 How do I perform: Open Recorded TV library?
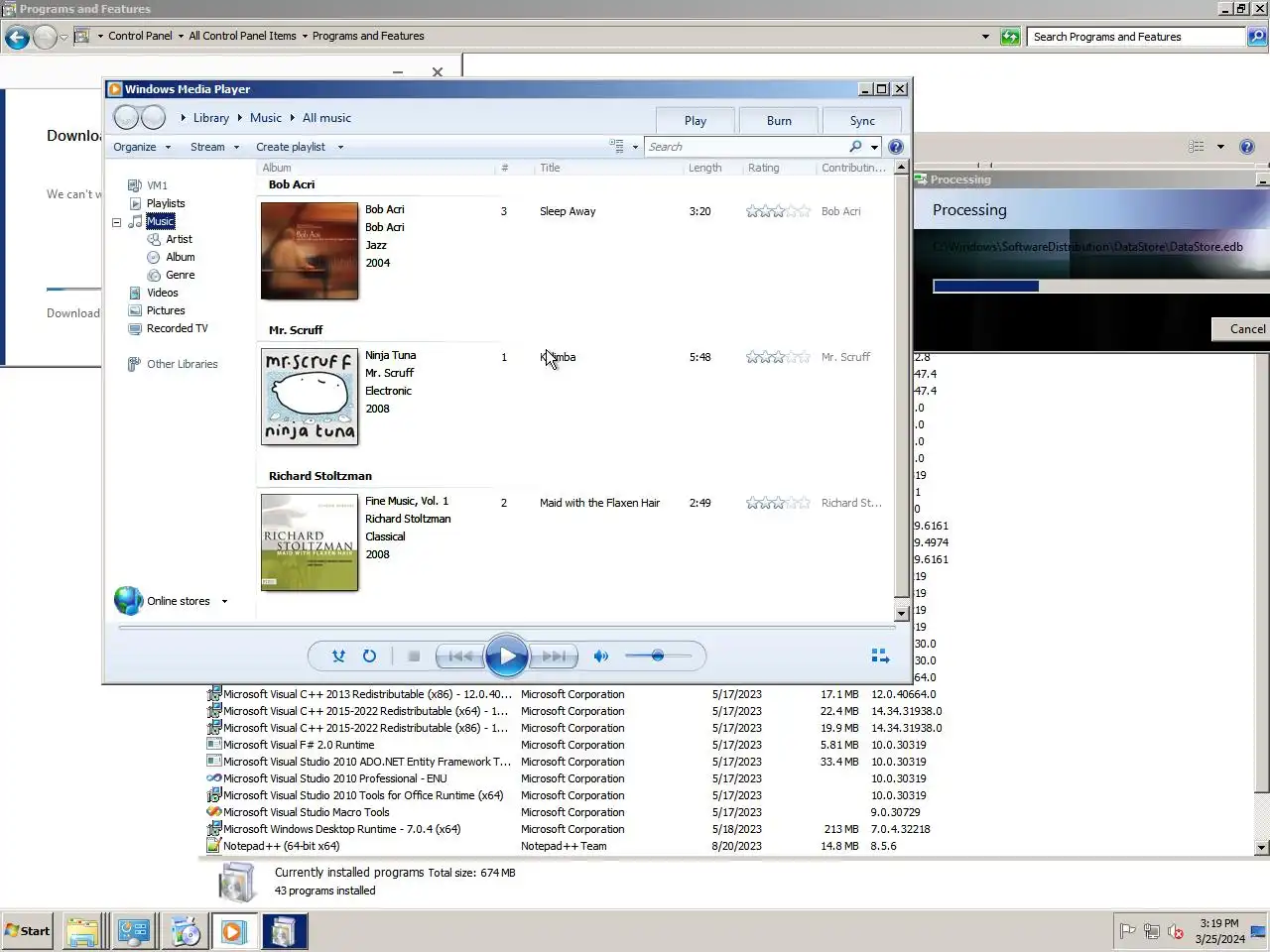[x=177, y=328]
